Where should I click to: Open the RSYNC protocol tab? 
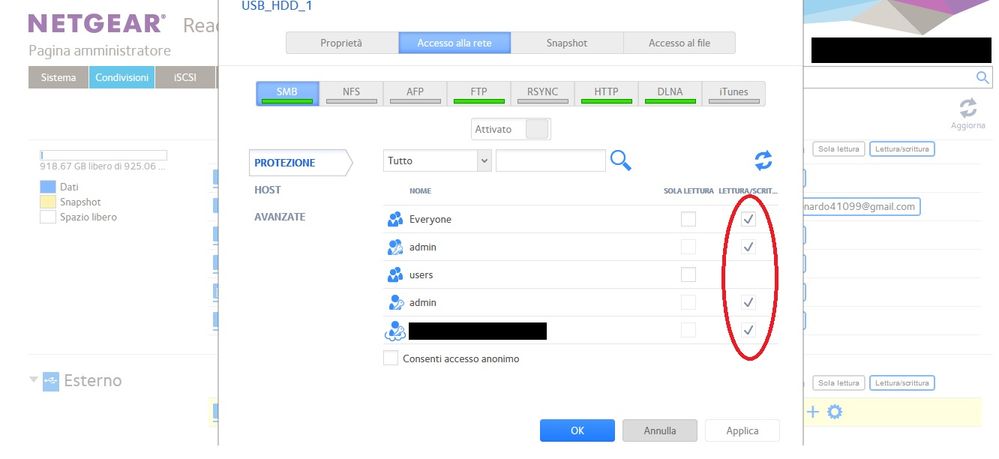(542, 94)
